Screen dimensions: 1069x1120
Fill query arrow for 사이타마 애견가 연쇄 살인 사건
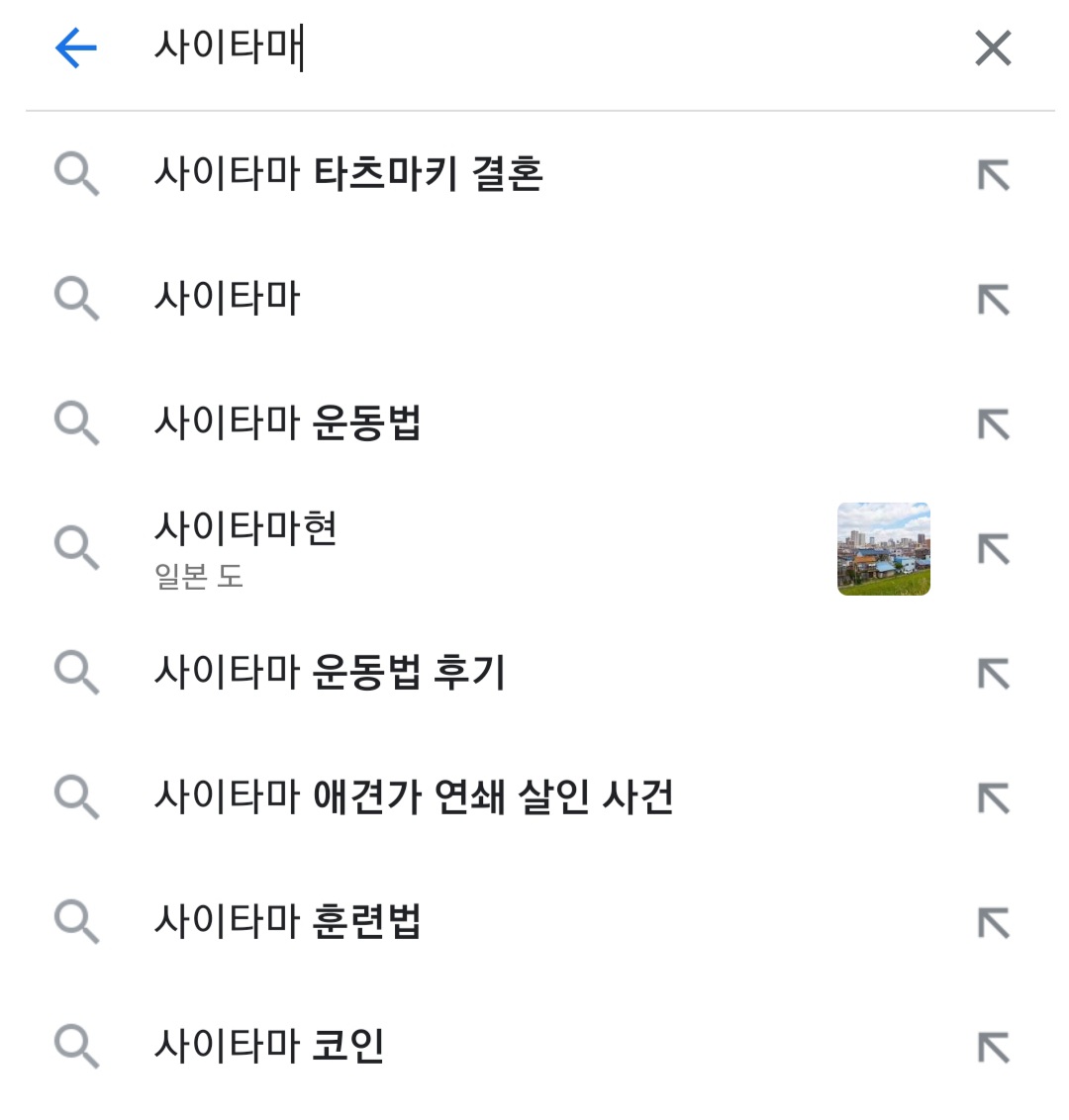[993, 797]
